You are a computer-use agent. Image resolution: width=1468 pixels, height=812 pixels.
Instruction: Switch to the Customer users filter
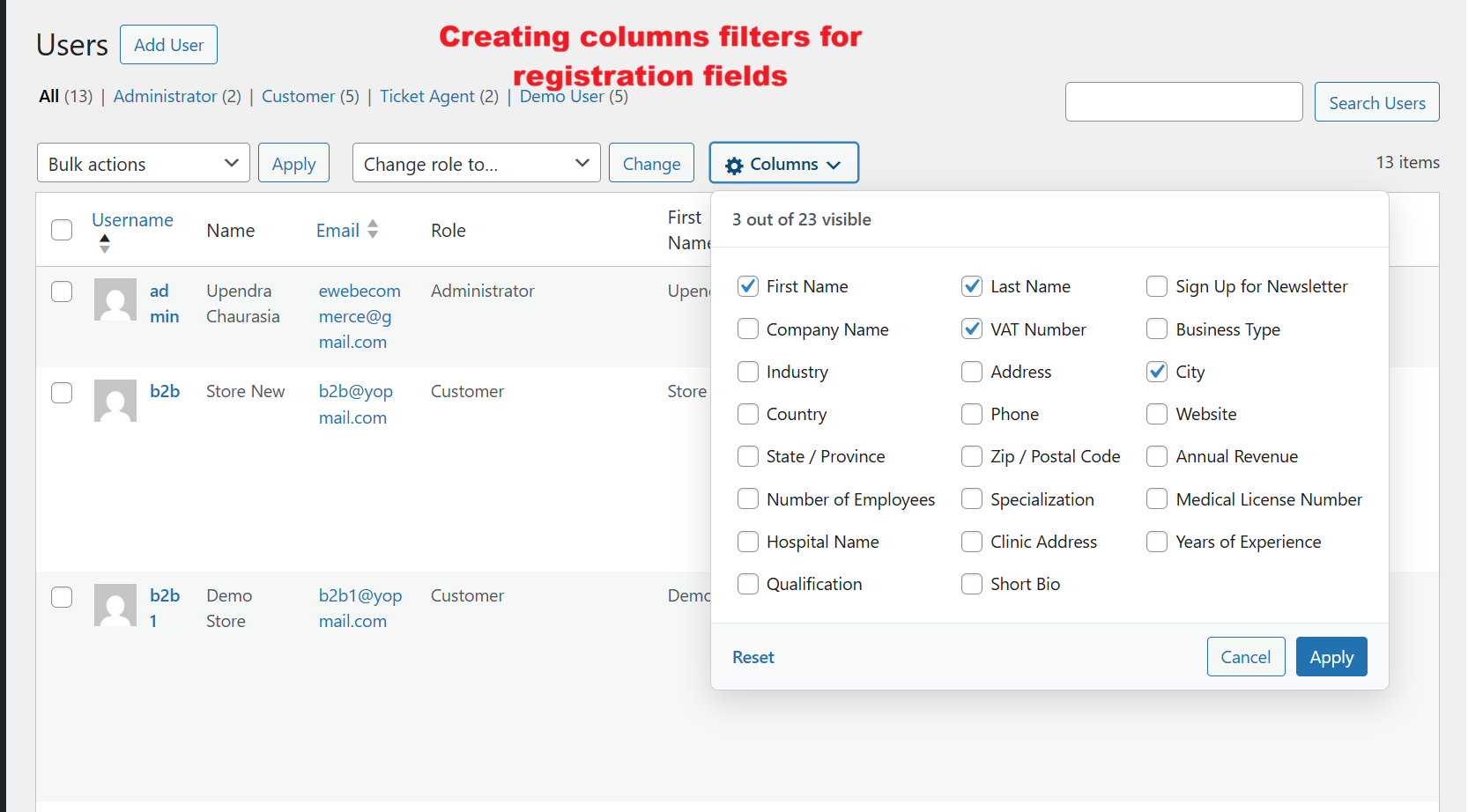tap(299, 96)
